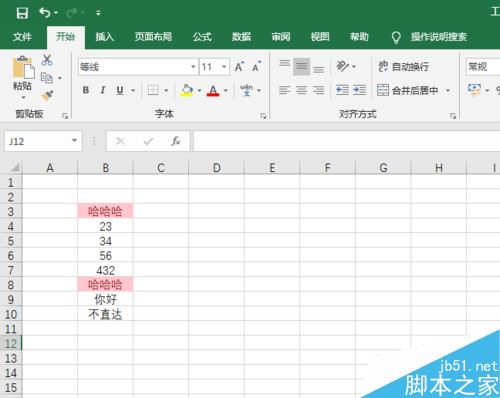Open the 剪贴板 dialog launcher
This screenshot has height=398, width=500.
pyautogui.click(x=65, y=116)
